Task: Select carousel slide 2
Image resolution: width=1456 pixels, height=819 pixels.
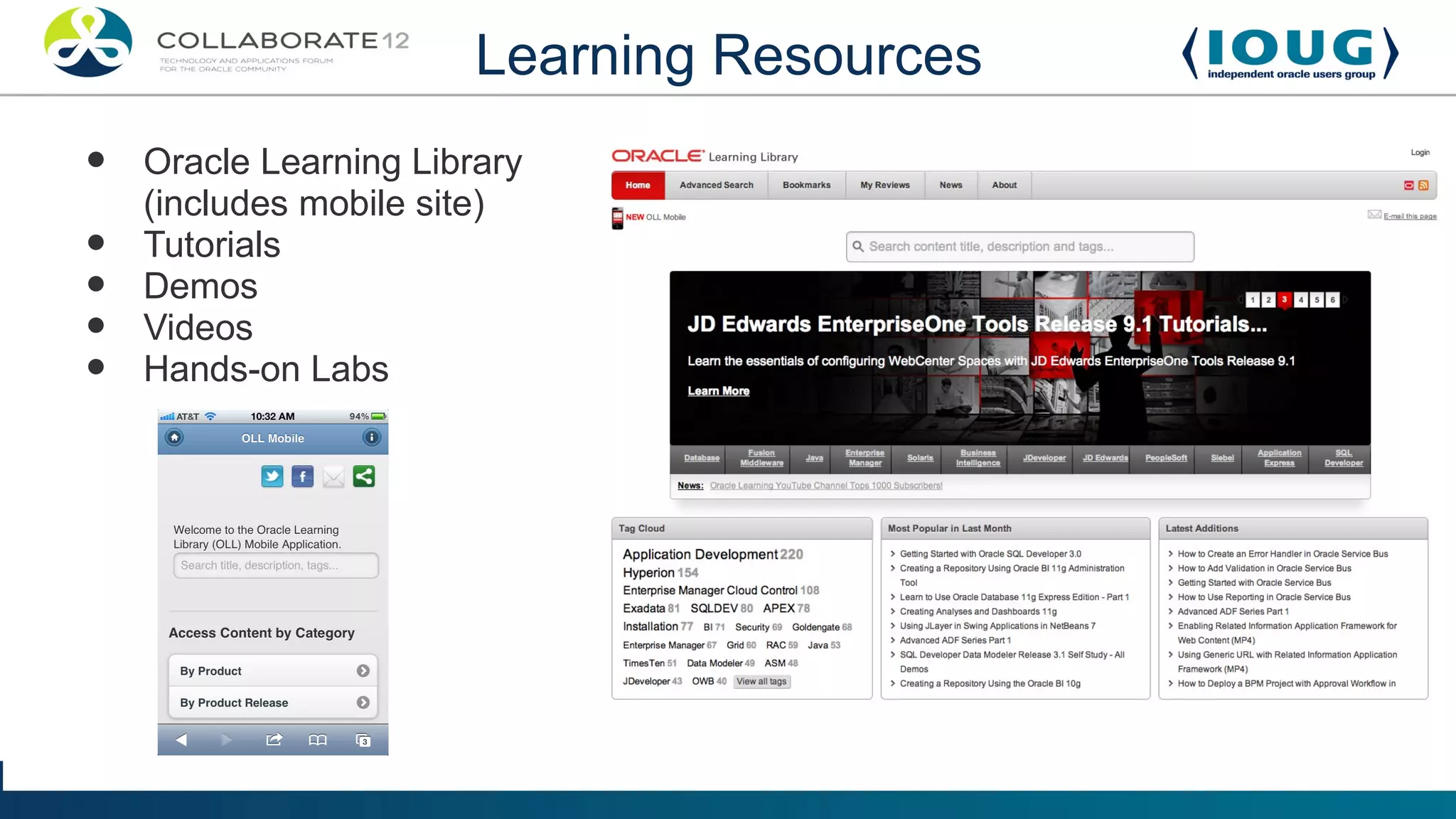Action: click(x=1268, y=300)
